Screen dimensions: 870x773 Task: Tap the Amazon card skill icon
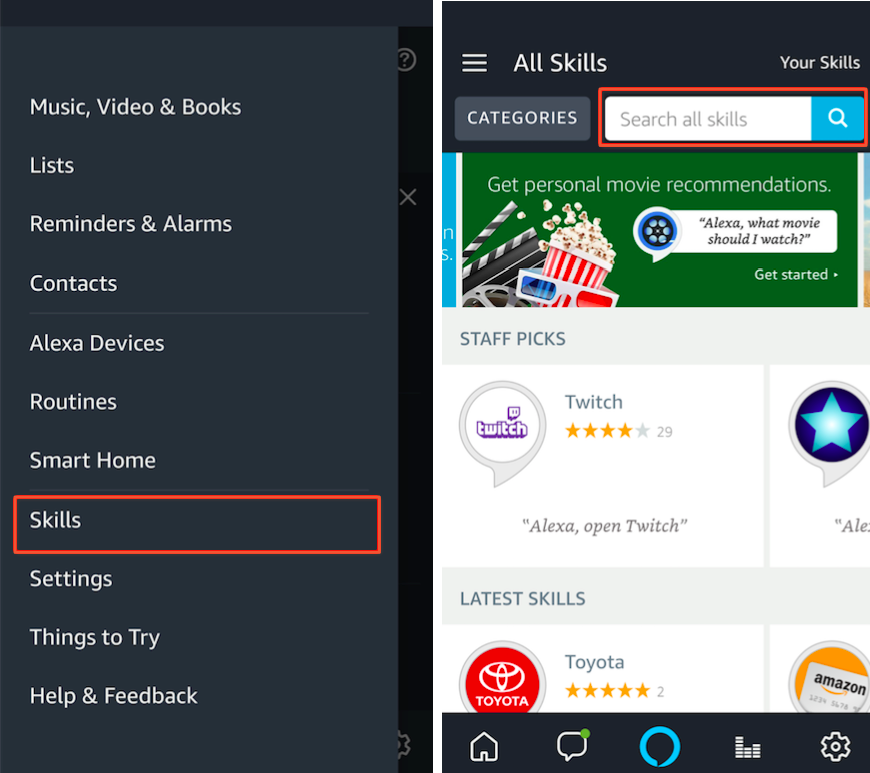click(829, 678)
